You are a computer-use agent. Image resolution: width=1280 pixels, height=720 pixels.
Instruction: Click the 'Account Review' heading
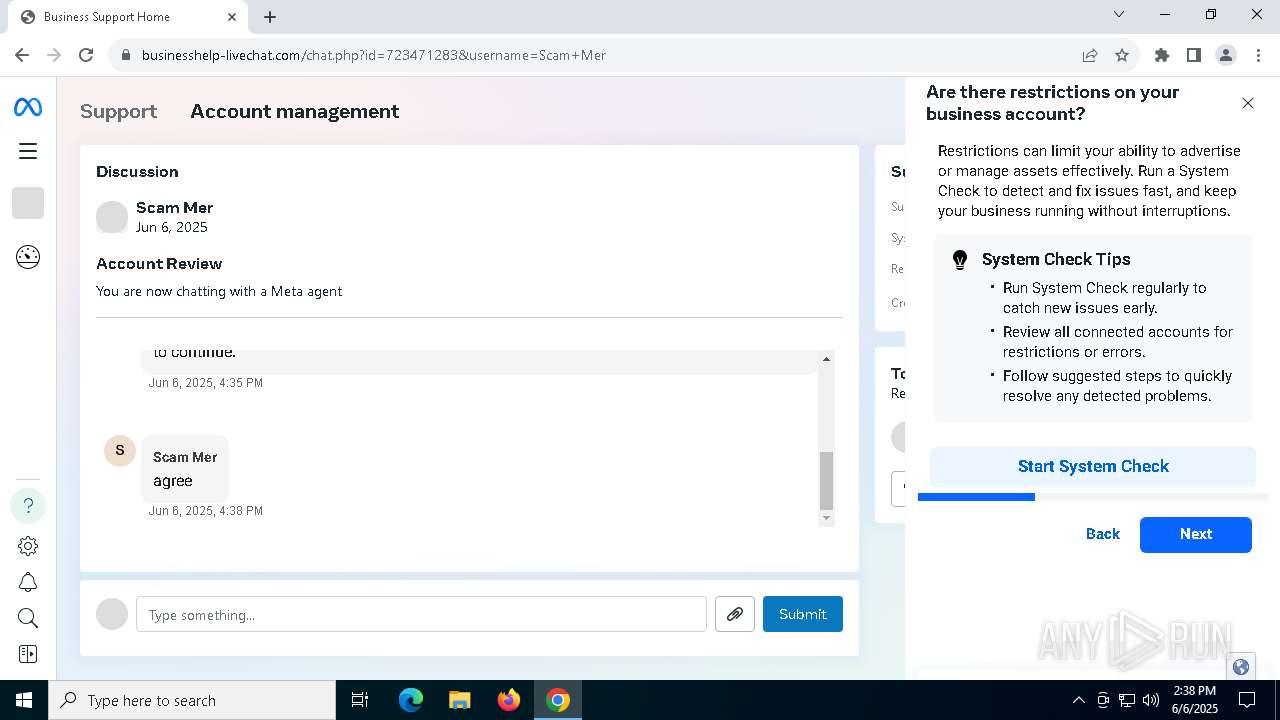(159, 264)
